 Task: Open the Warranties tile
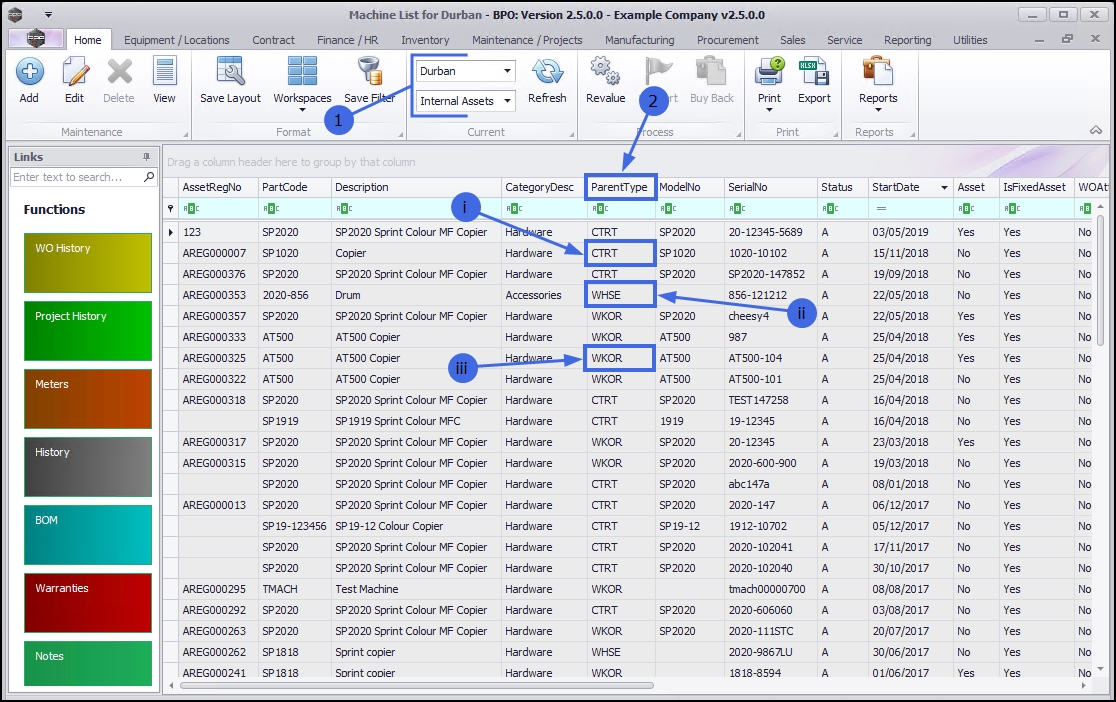click(x=88, y=603)
